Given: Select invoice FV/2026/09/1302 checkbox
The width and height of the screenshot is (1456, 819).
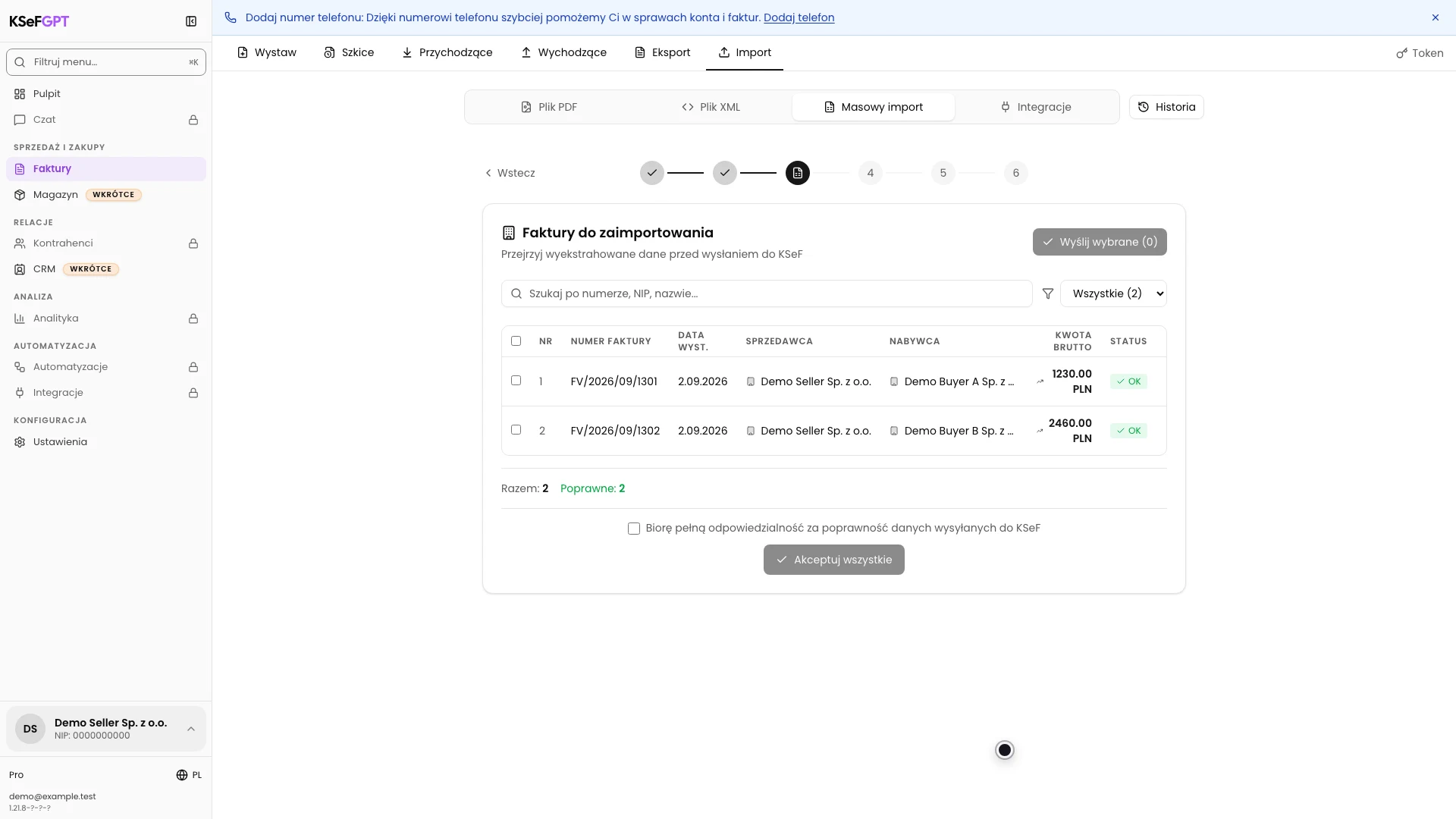Looking at the screenshot, I should click(516, 430).
